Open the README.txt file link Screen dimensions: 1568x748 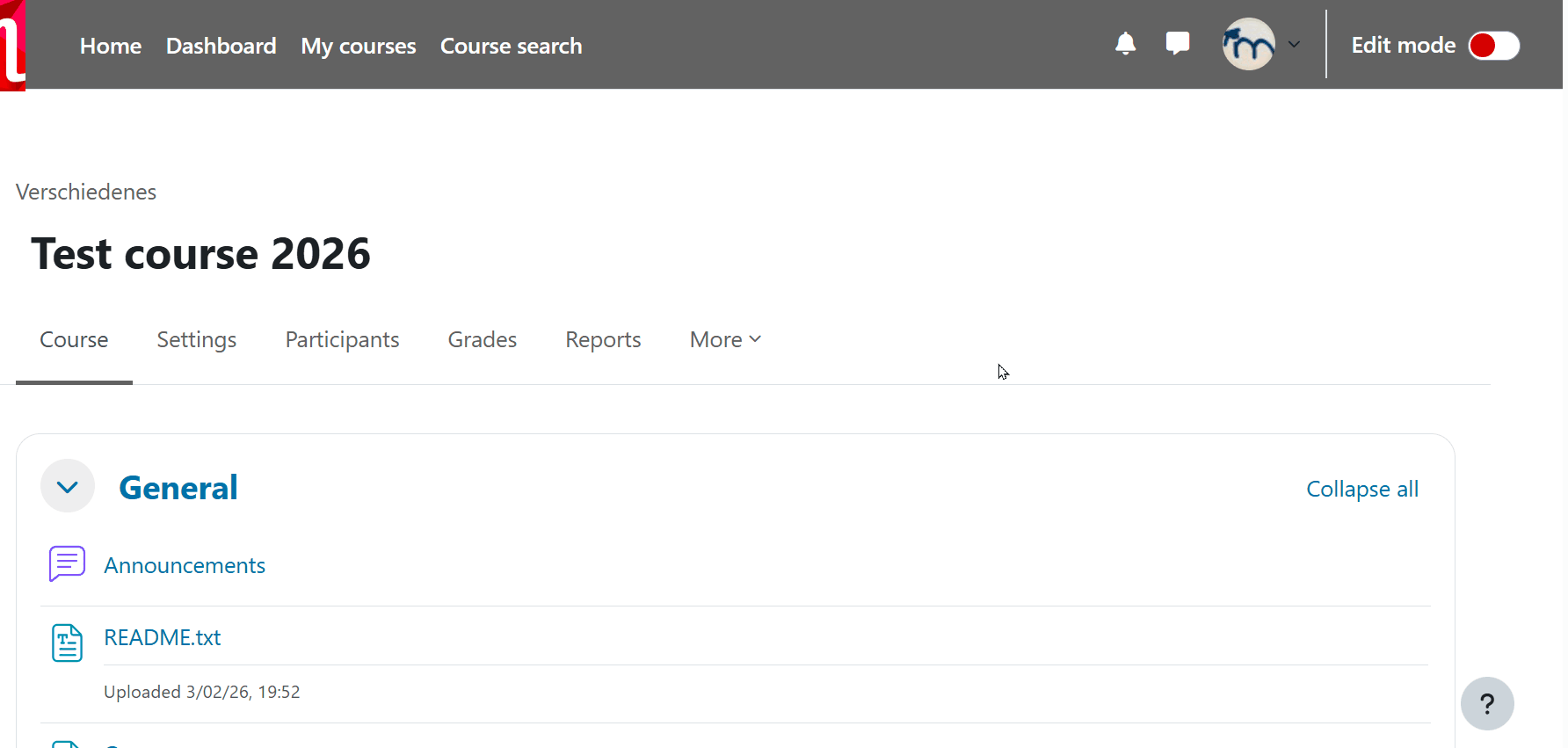[163, 637]
